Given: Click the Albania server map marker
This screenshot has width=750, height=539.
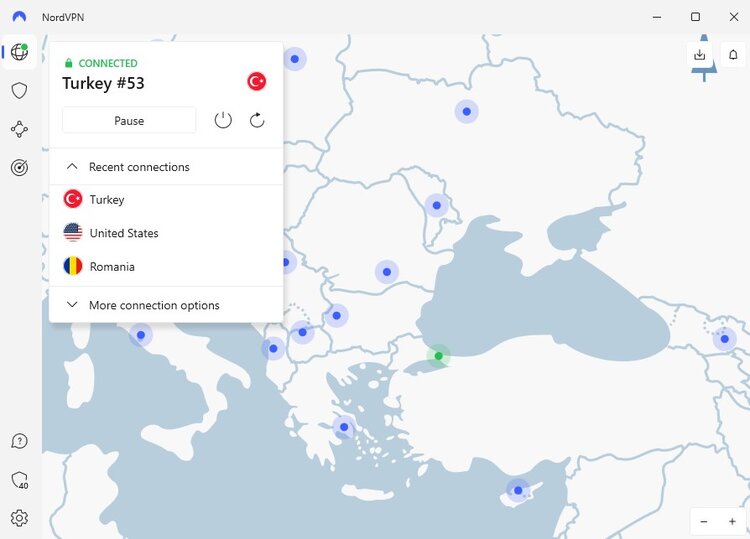Looking at the screenshot, I should [273, 349].
